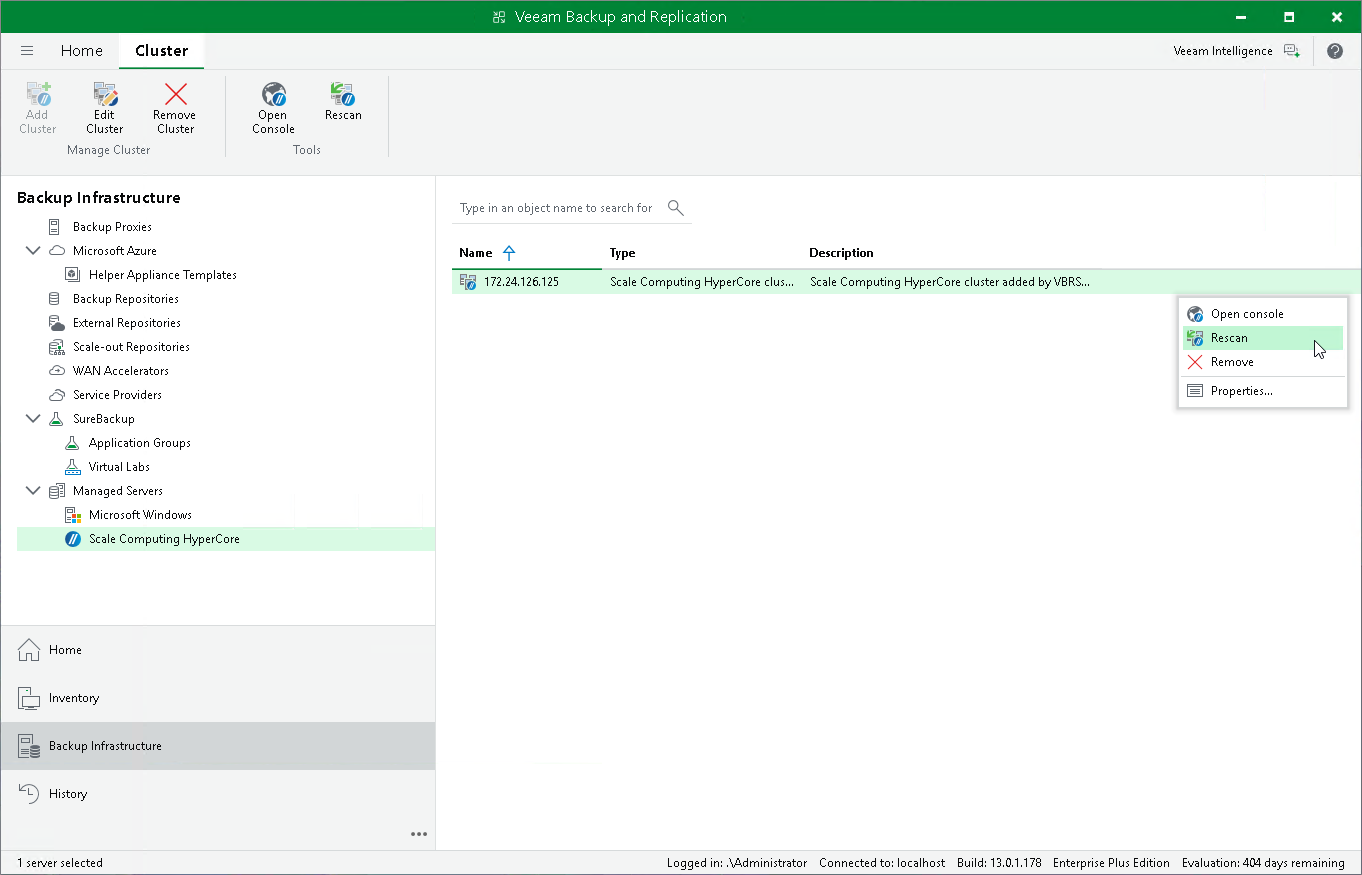1362x875 pixels.
Task: Click Remove Cluster in the ribbon
Action: (x=175, y=108)
